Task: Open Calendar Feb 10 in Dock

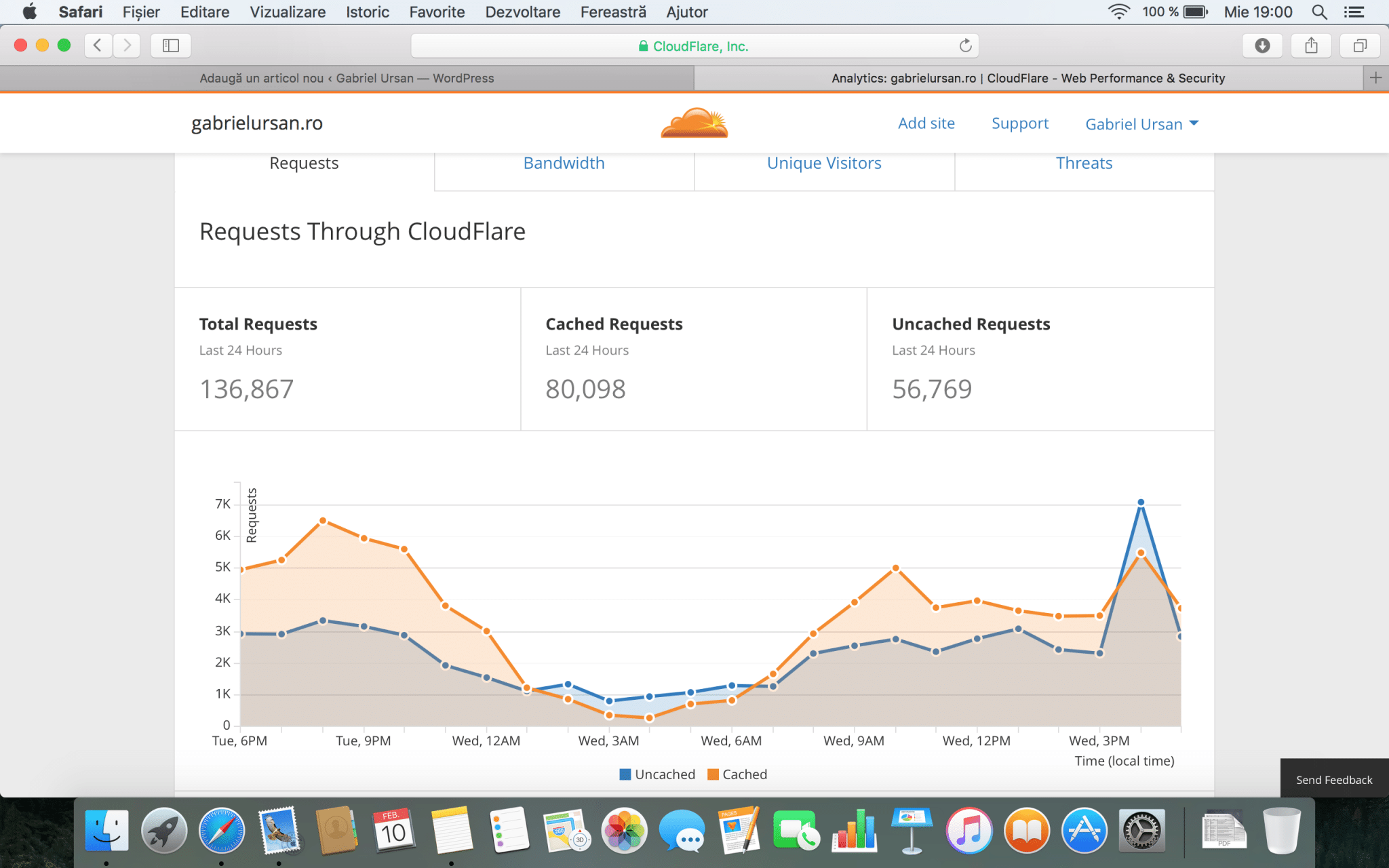Action: click(394, 831)
